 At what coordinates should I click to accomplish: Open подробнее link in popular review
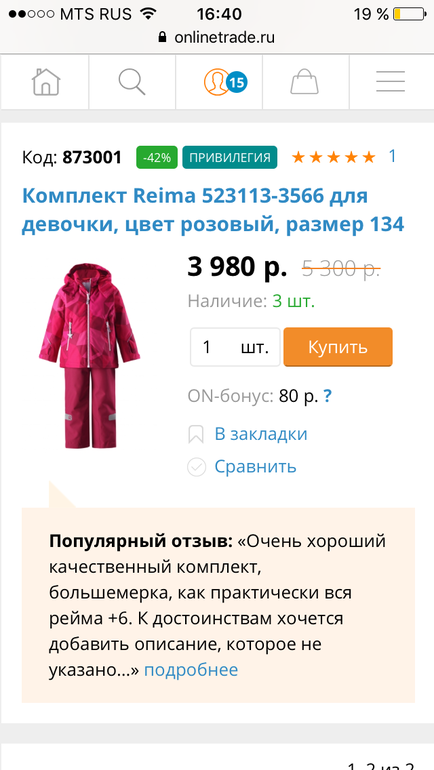191,670
